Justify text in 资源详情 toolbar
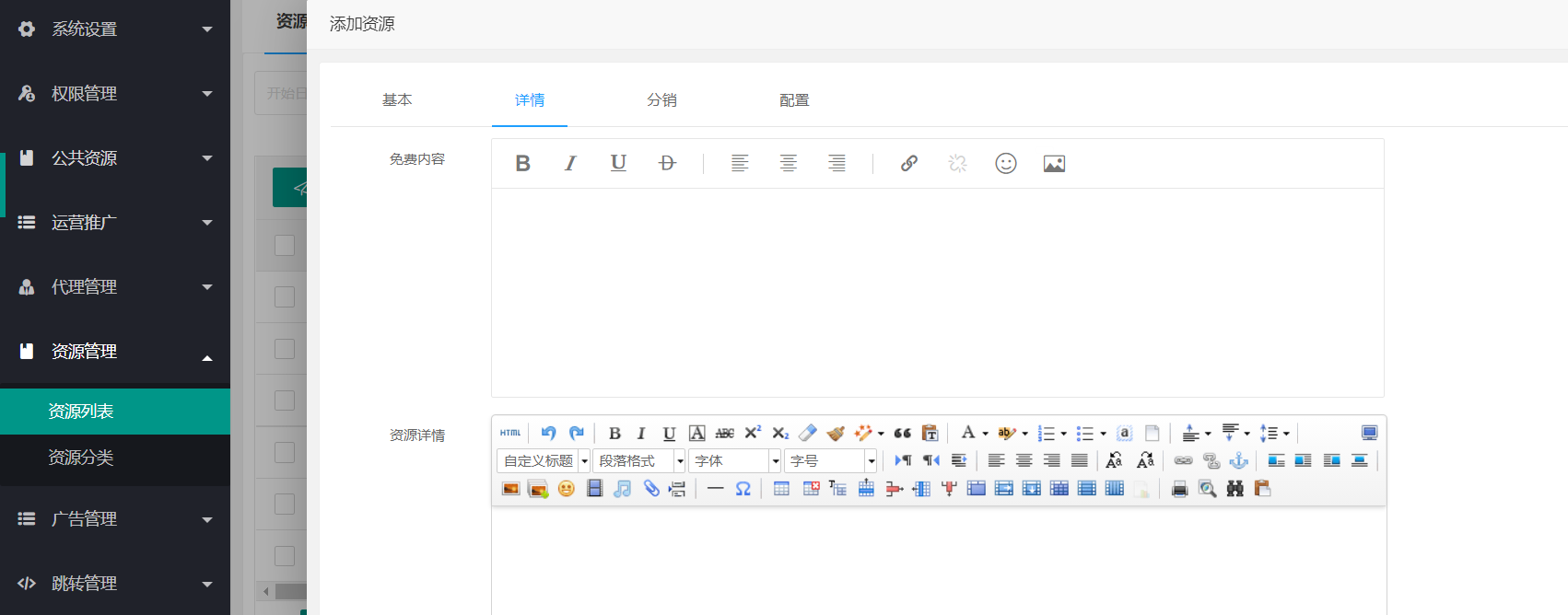The image size is (1568, 615). point(1080,460)
